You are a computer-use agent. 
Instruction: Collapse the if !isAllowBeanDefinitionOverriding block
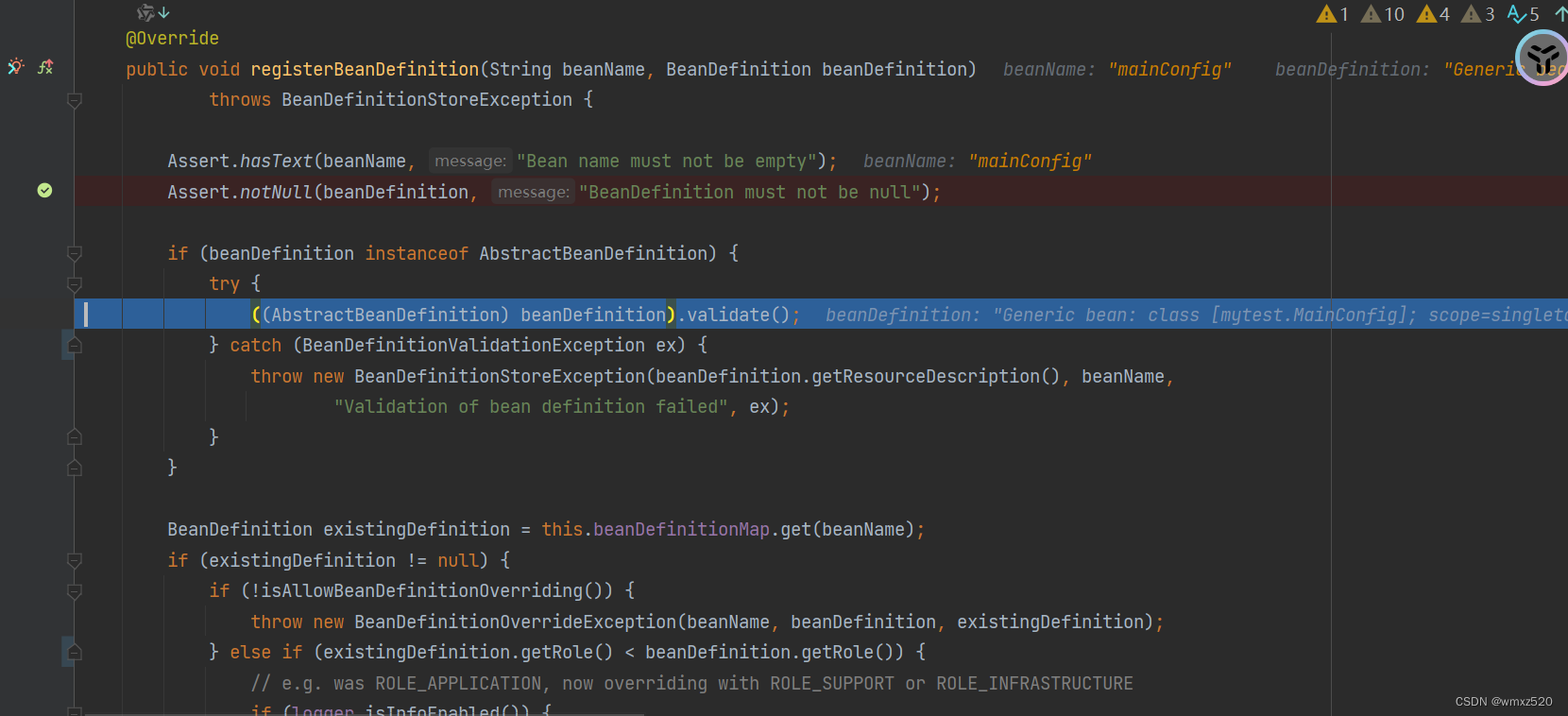pyautogui.click(x=75, y=591)
